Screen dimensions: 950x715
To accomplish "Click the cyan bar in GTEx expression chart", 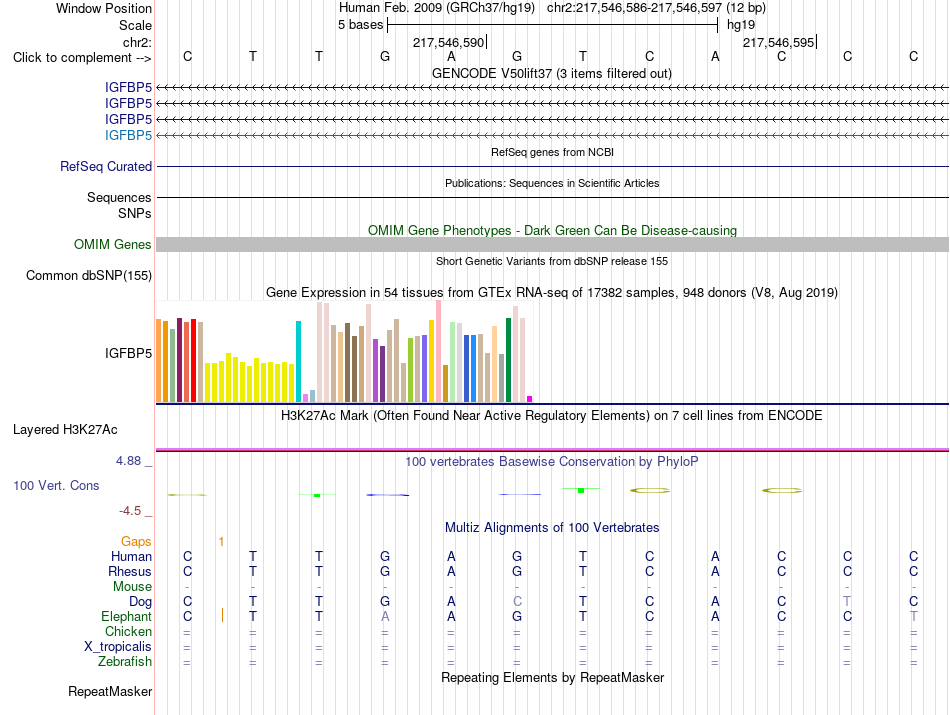I will click(298, 361).
